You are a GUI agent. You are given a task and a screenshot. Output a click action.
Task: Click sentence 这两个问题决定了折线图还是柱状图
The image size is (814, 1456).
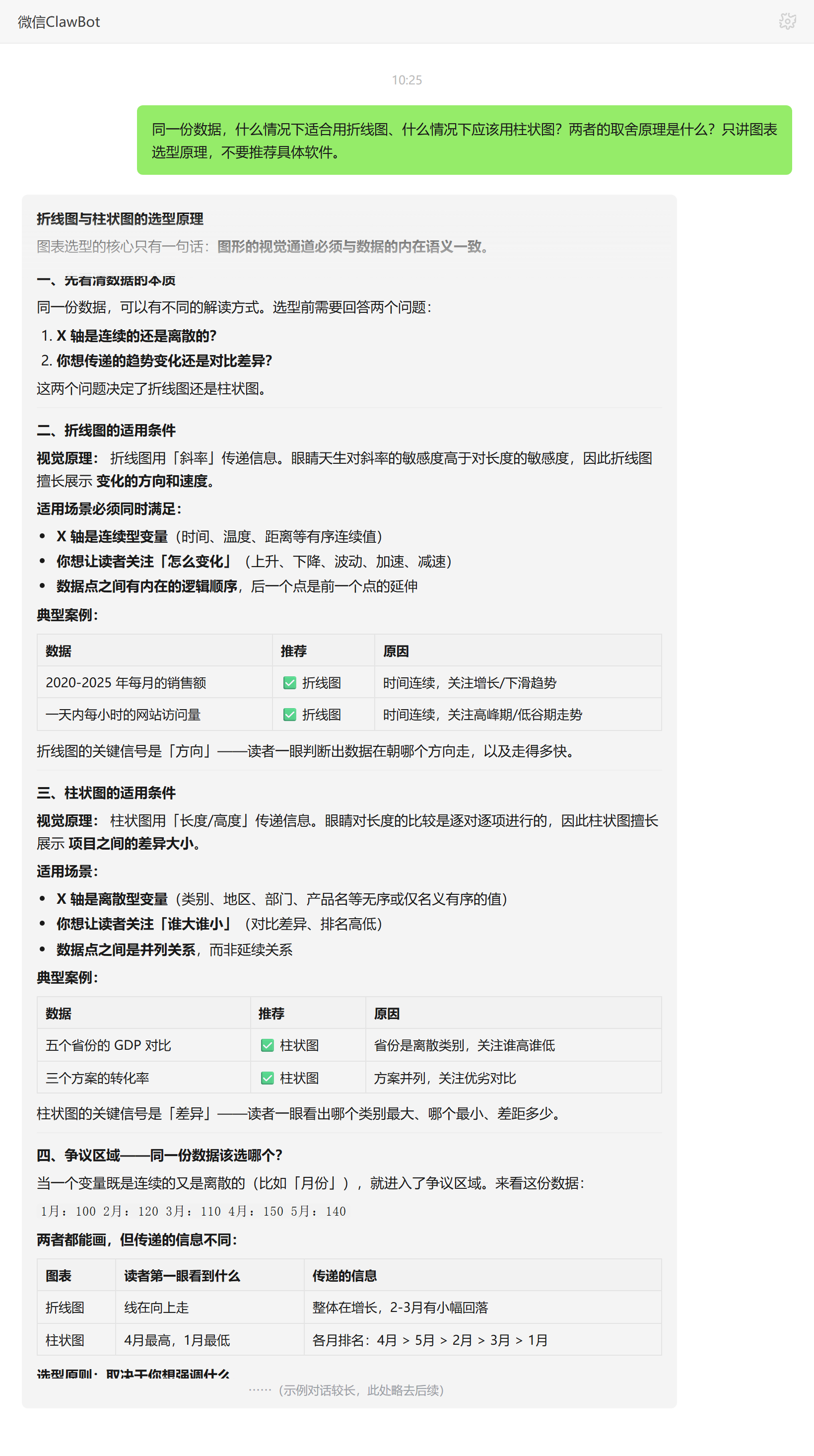click(x=151, y=388)
